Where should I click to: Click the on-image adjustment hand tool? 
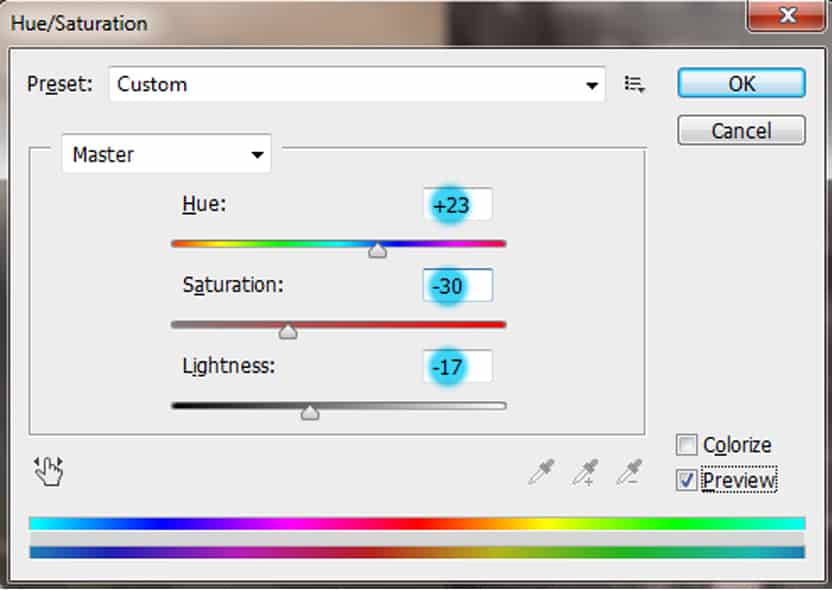pyautogui.click(x=48, y=471)
